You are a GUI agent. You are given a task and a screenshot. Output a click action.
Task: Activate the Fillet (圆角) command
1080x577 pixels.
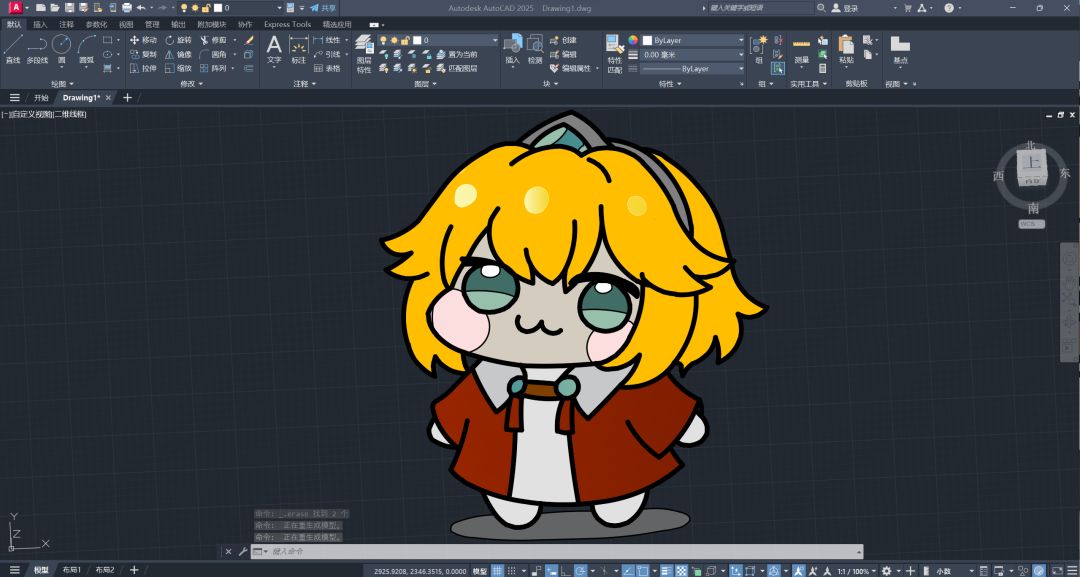(214, 54)
